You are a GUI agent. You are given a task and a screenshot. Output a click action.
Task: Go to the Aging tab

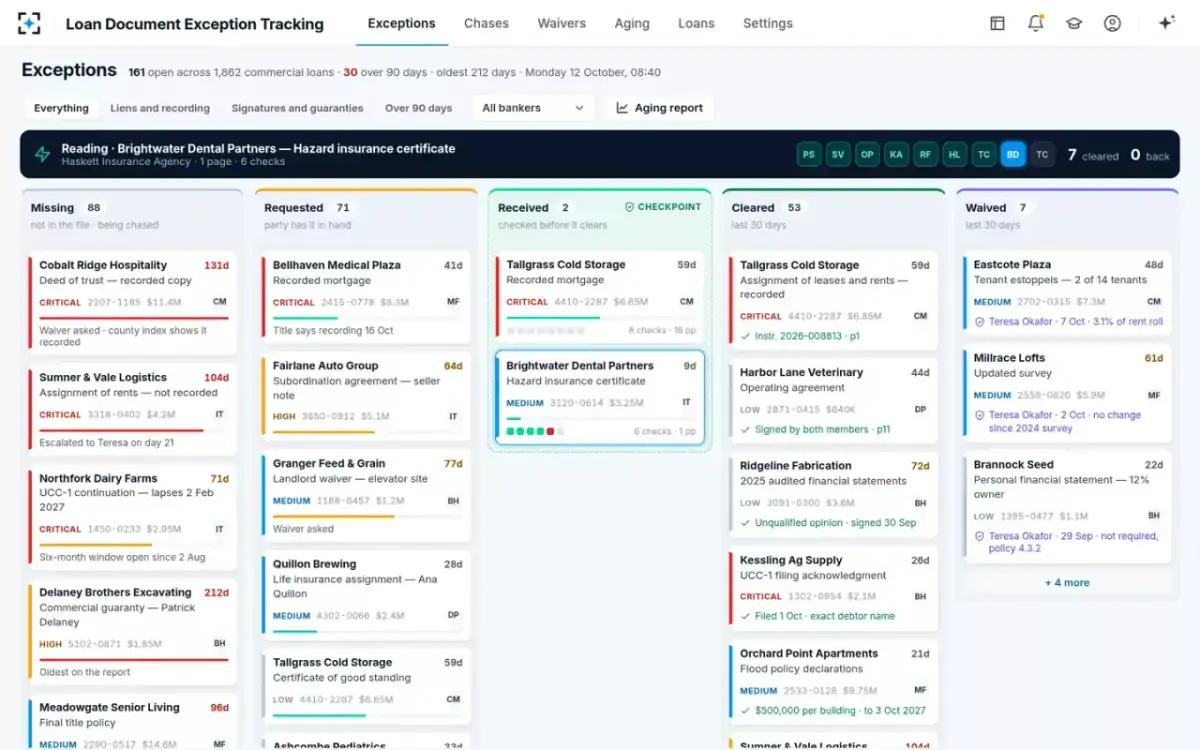632,23
